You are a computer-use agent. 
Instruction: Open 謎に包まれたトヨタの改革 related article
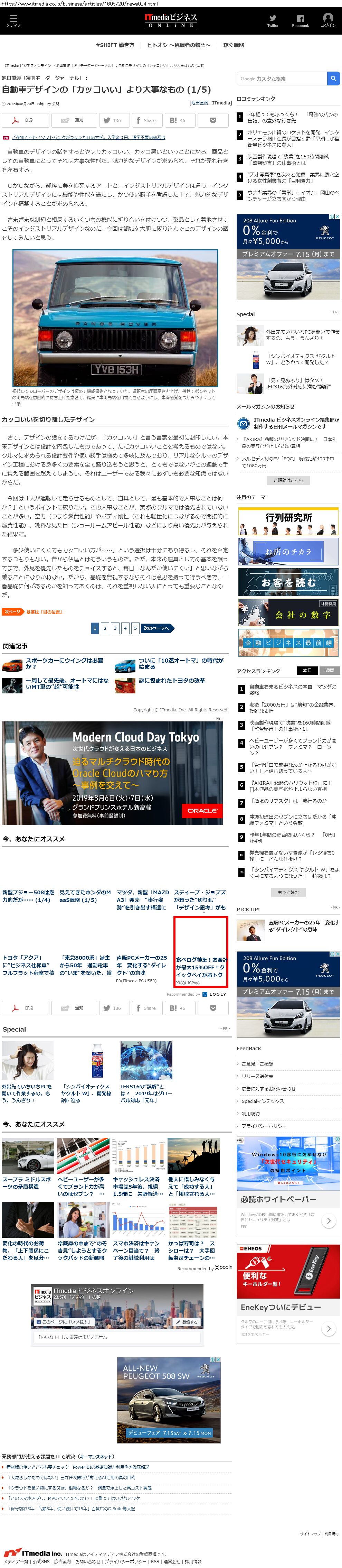pyautogui.click(x=172, y=681)
